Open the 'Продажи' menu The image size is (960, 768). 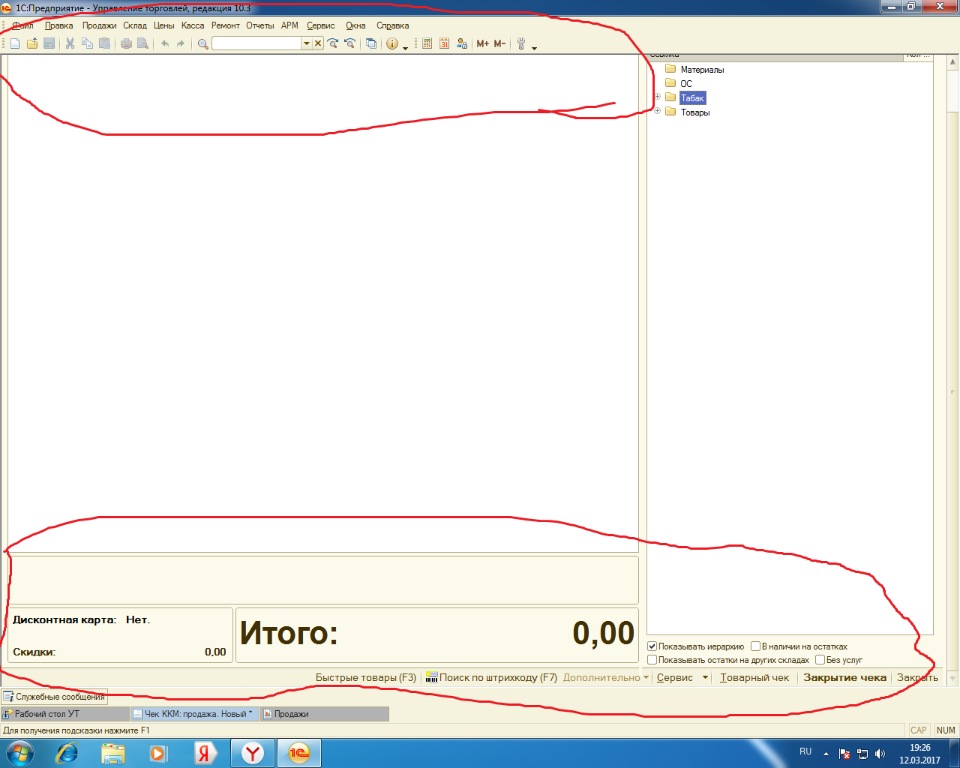(98, 25)
